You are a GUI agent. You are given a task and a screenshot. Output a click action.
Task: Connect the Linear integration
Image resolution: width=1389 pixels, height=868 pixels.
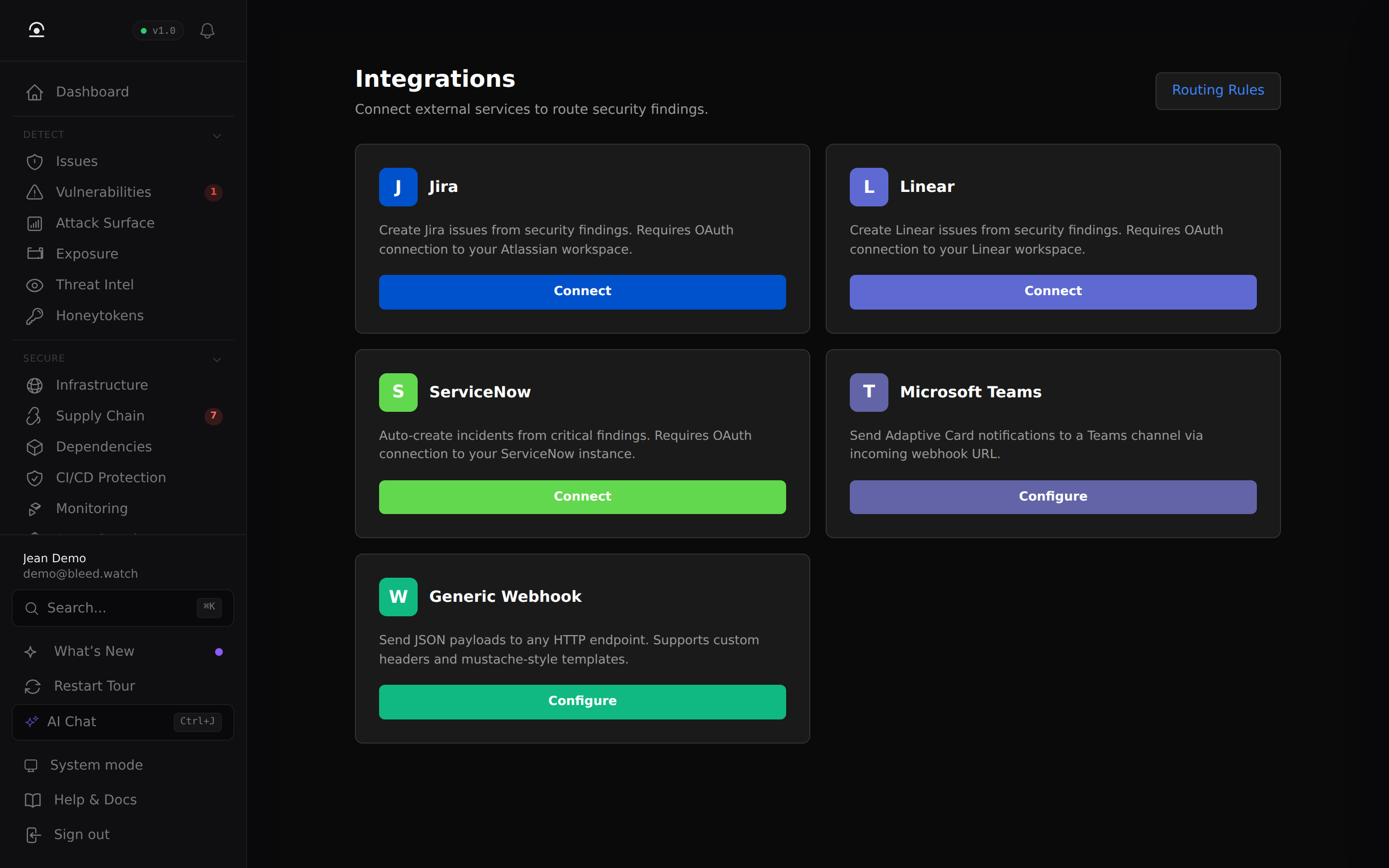(1053, 292)
